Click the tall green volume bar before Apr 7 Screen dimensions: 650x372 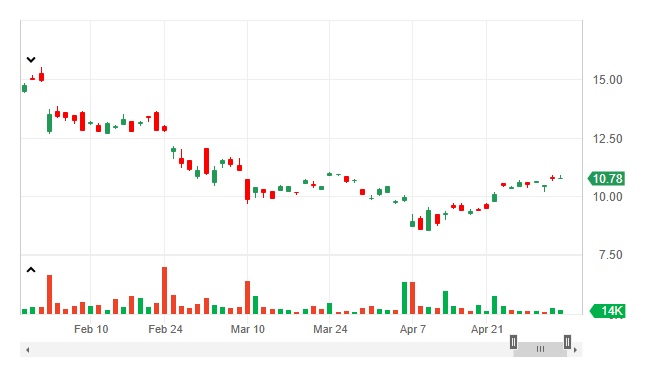point(405,298)
